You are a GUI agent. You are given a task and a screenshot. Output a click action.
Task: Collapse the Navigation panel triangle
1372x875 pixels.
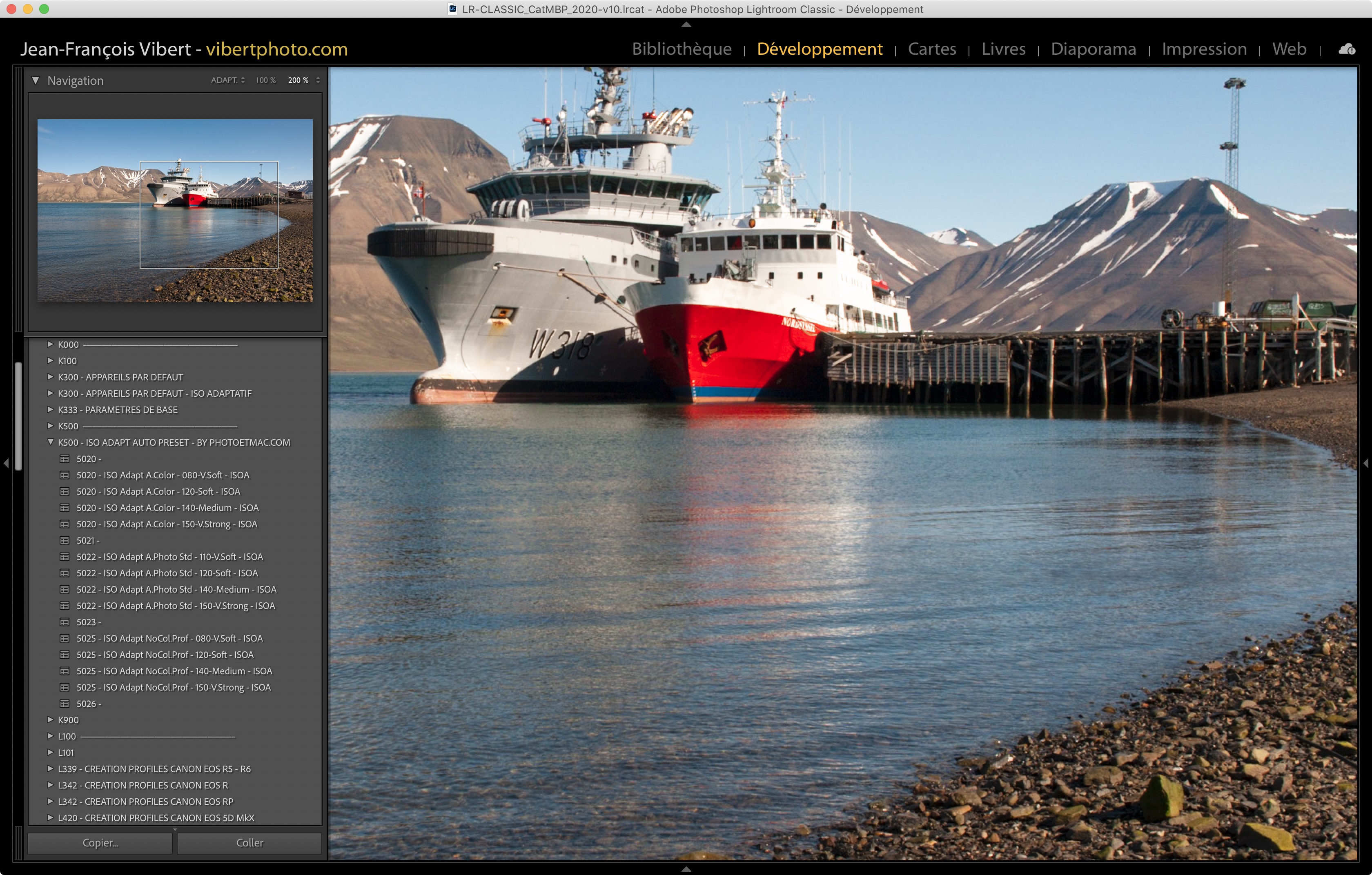coord(36,80)
